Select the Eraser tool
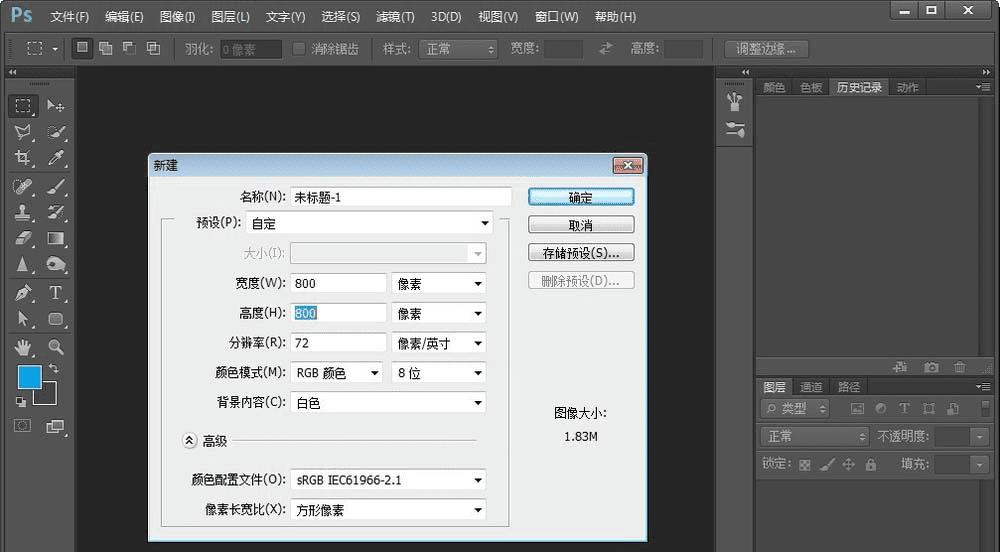 coord(22,239)
